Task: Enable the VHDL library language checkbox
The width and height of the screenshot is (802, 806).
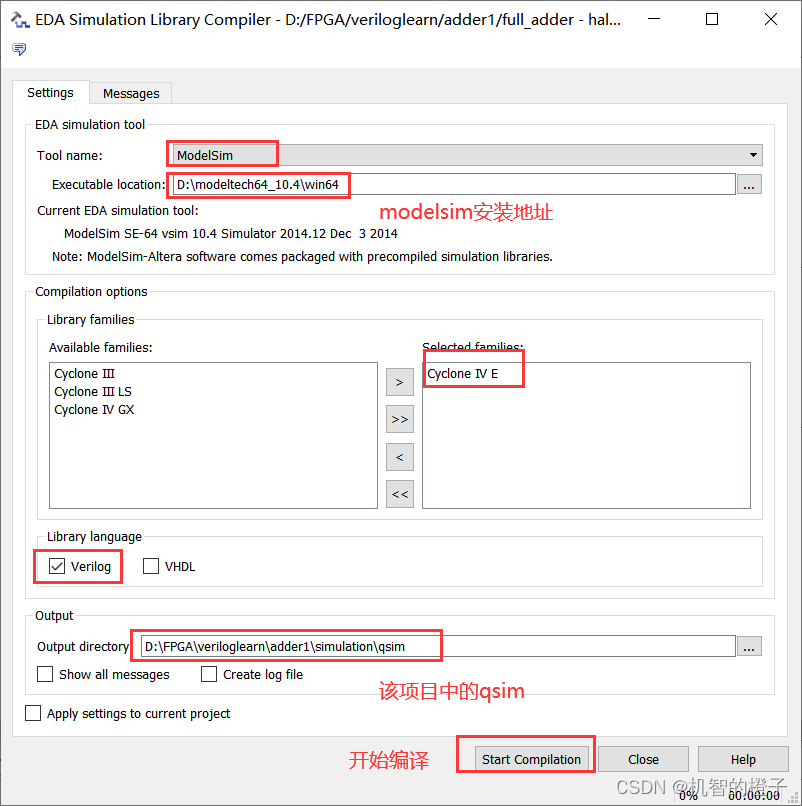Action: tap(151, 566)
